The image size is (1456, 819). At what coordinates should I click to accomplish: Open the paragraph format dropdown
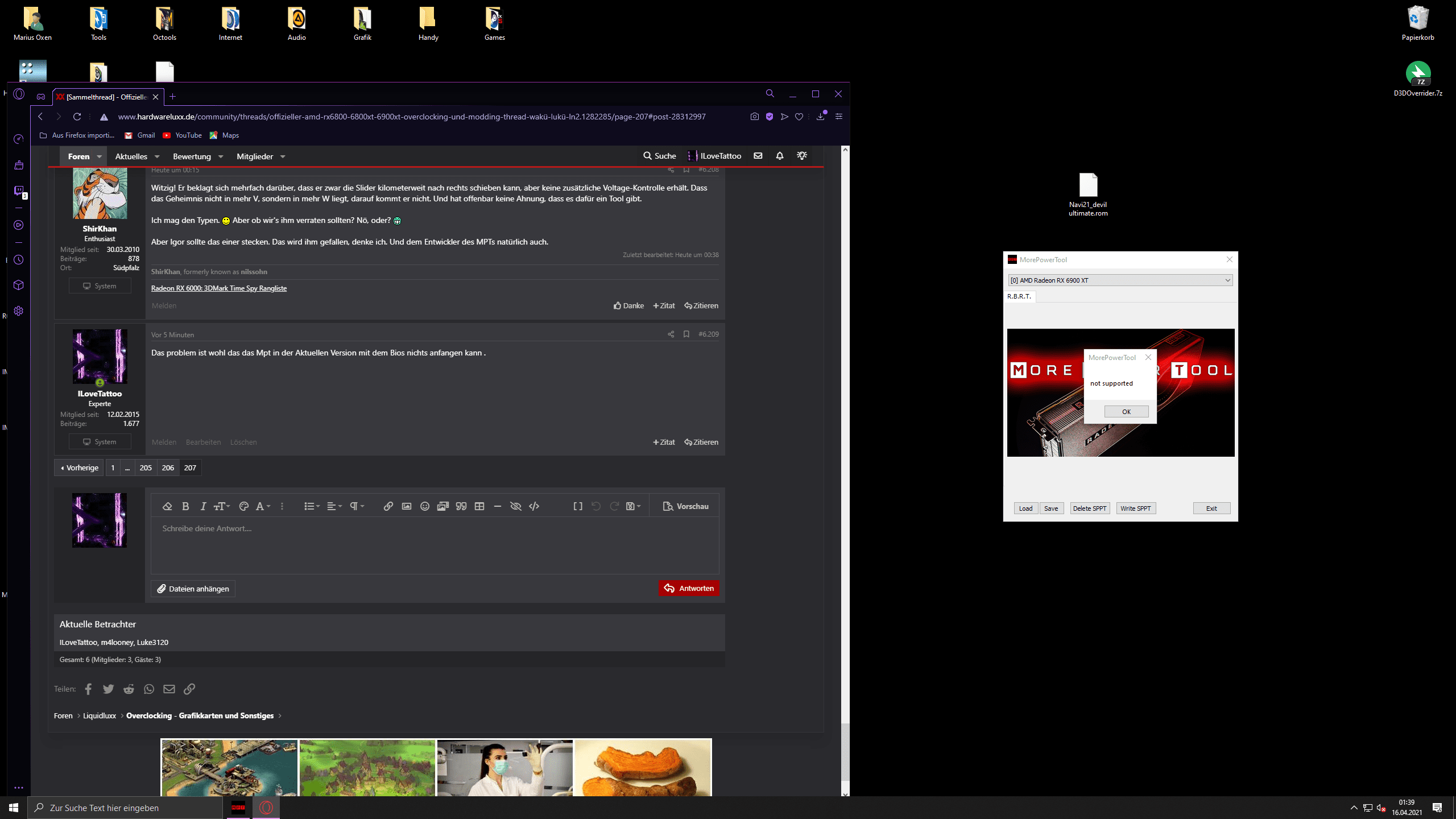coord(357,506)
